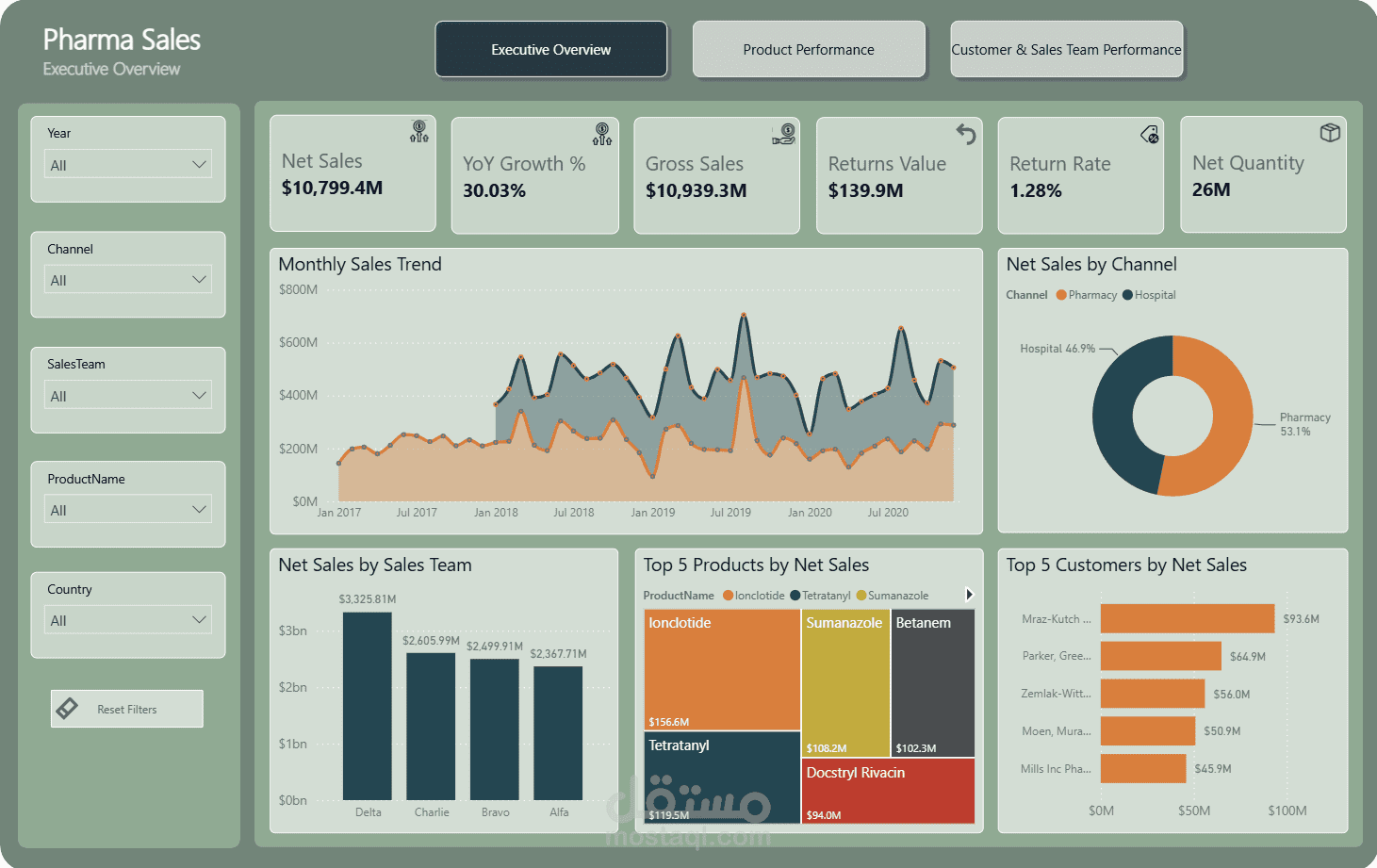Select the Charlie sales team bar

[x=431, y=727]
